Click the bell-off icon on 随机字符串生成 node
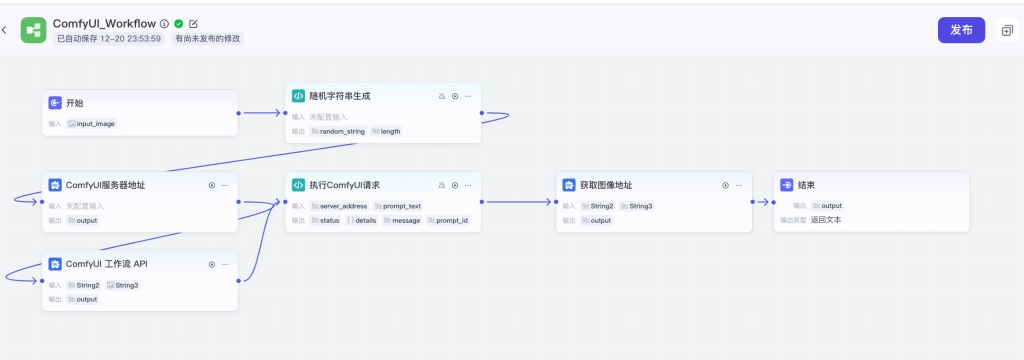Screen dimensions: 1024x360 coord(441,96)
